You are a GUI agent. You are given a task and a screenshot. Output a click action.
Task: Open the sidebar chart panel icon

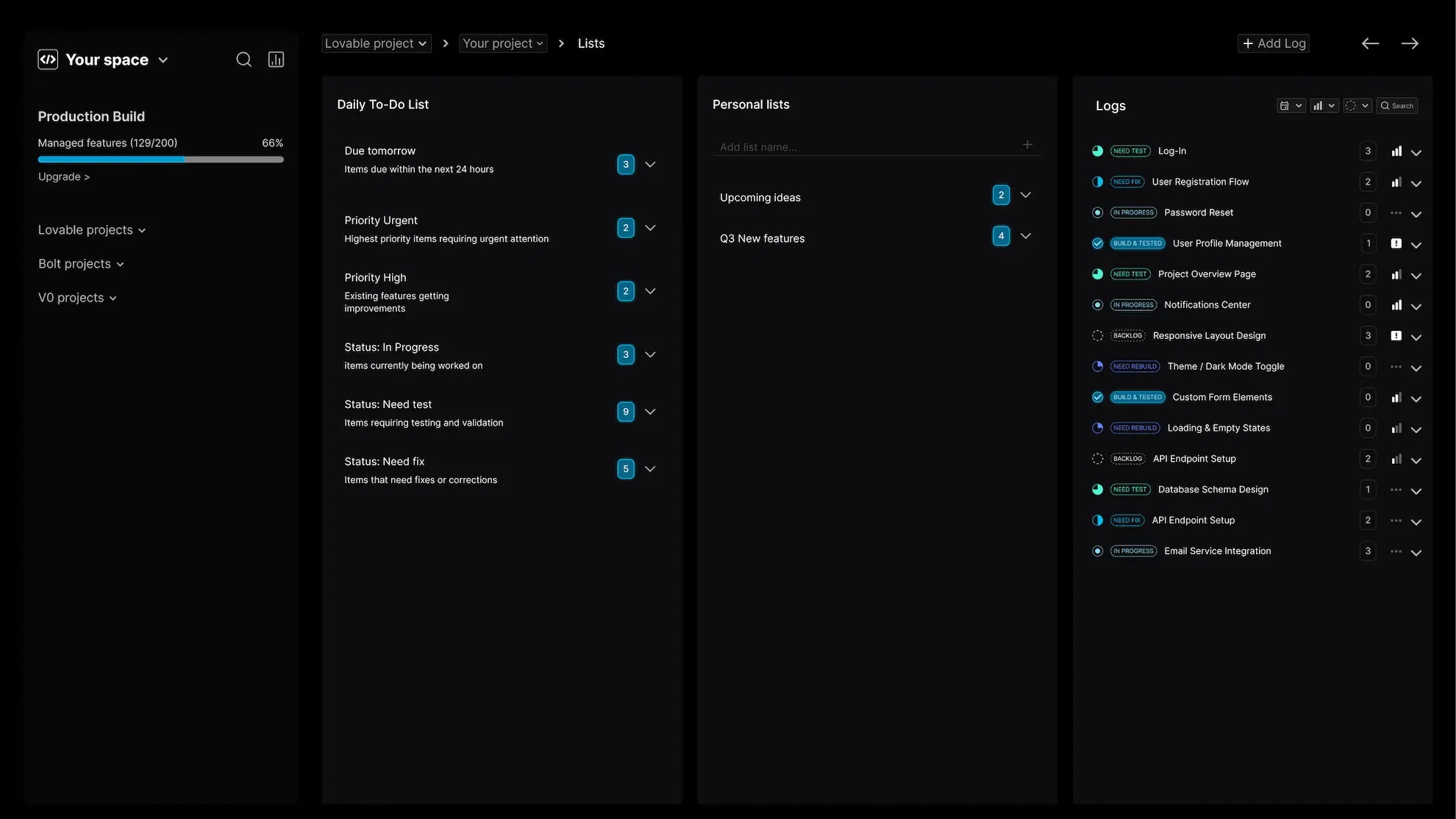click(276, 60)
